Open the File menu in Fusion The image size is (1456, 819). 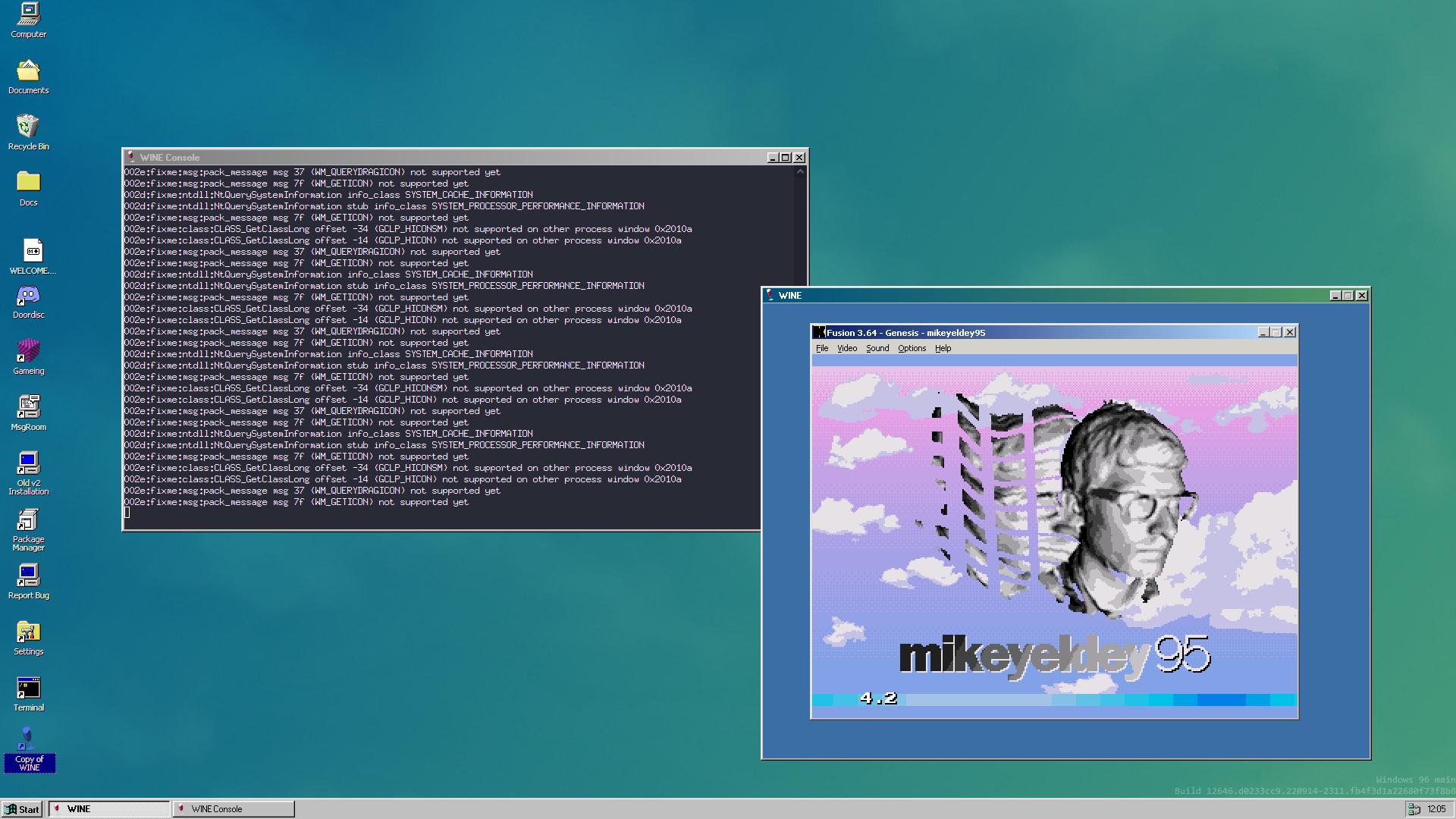(x=822, y=348)
